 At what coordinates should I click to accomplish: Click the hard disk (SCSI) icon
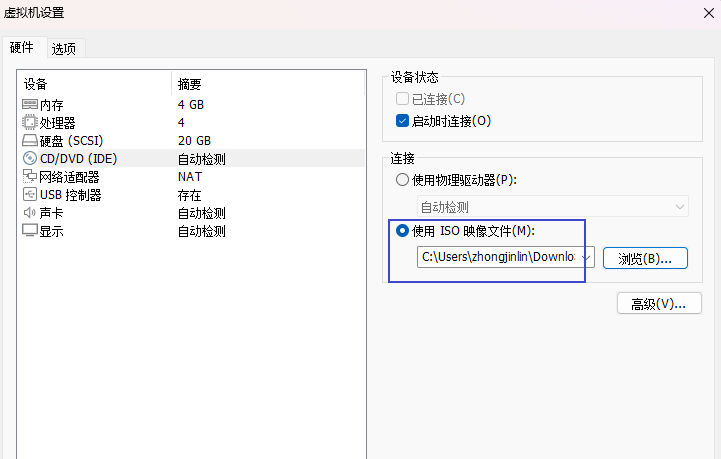point(30,140)
